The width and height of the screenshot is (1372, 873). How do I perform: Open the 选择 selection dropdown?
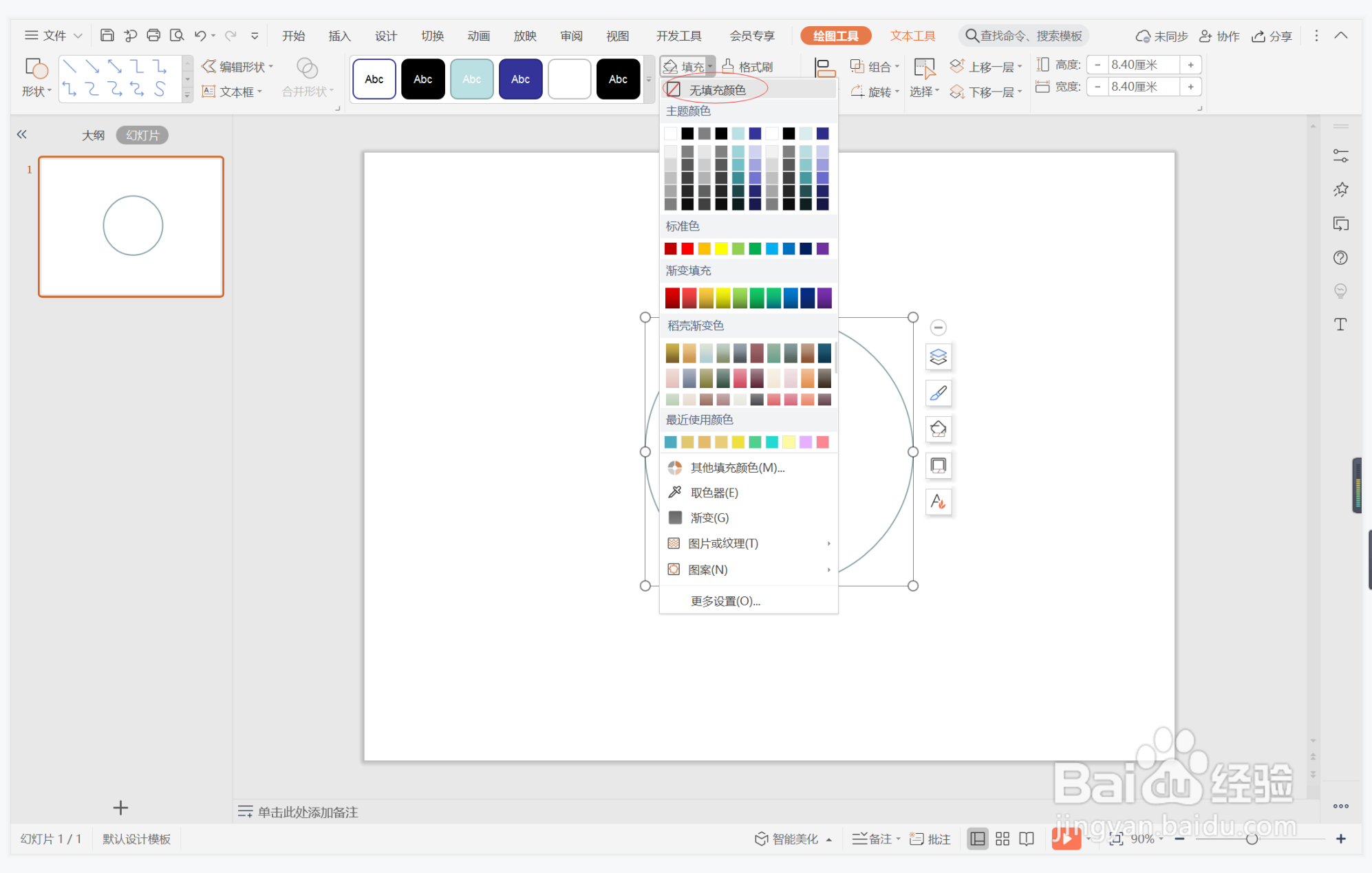pos(924,78)
